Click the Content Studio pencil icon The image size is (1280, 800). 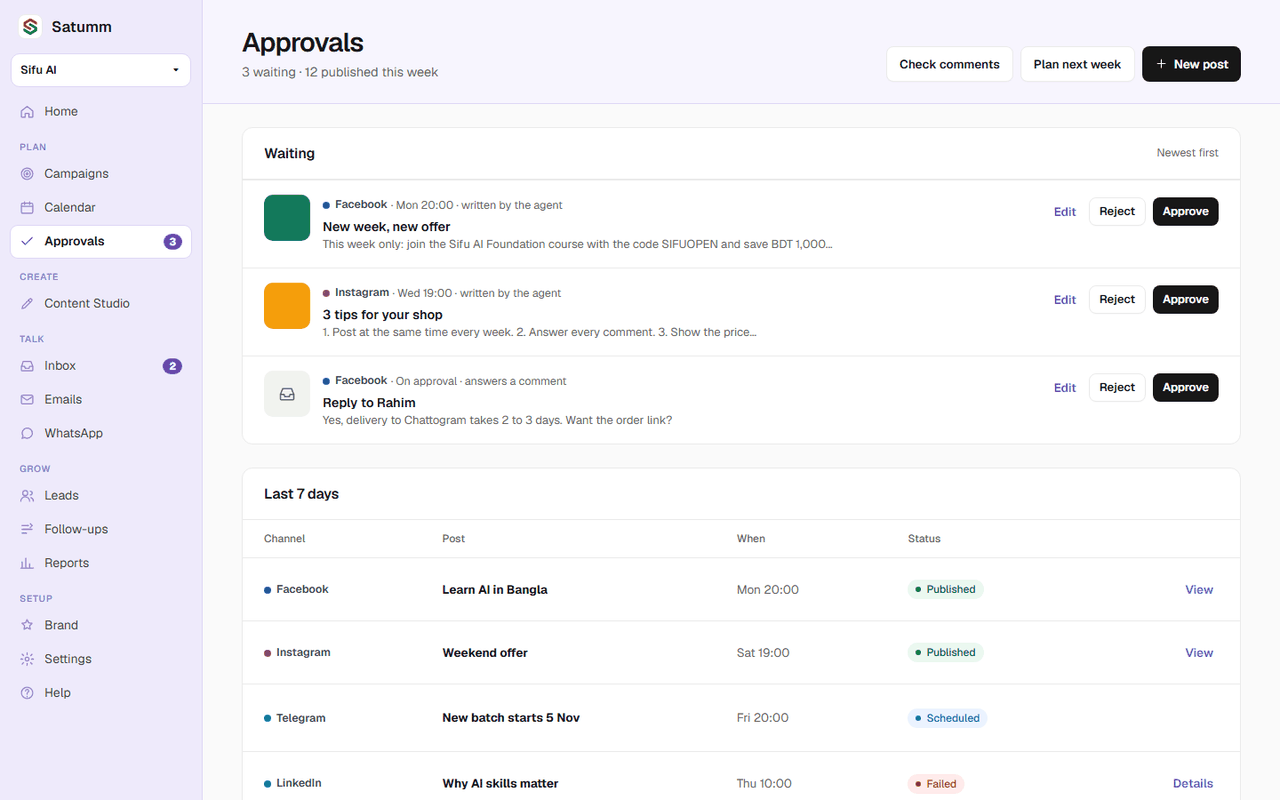(x=27, y=304)
